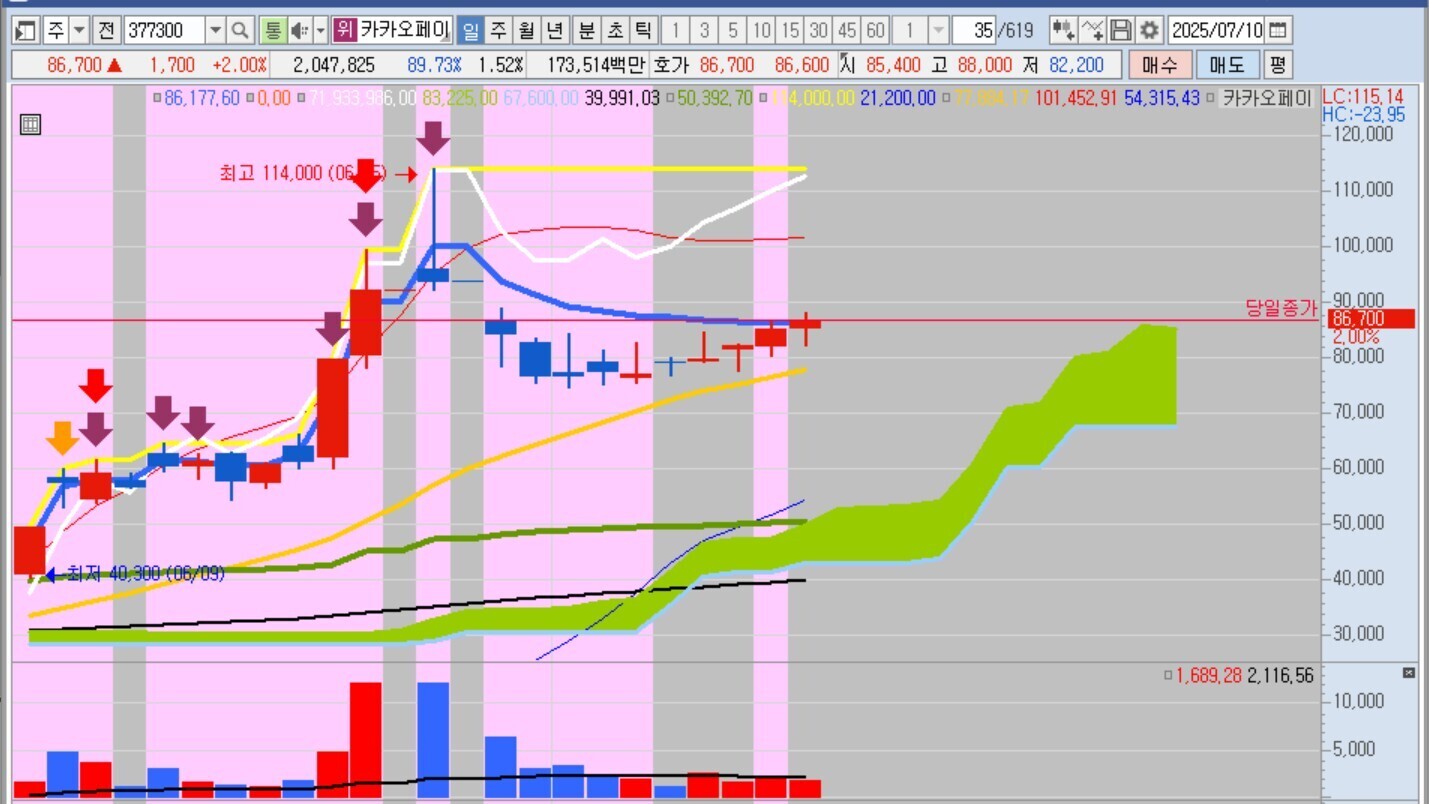Viewport: 1429px width, 804px height.
Task: Select the 10 interval button
Action: [762, 30]
